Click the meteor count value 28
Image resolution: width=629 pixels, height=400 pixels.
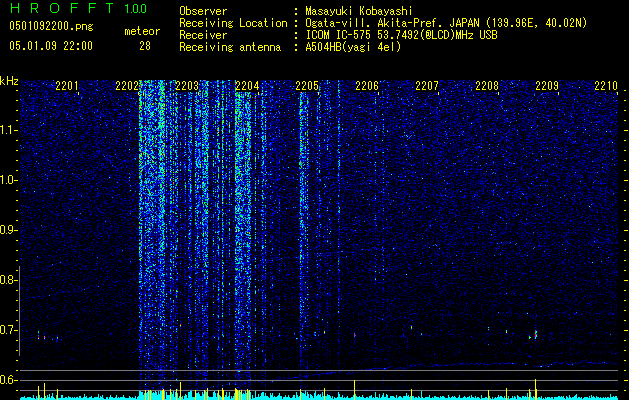click(145, 46)
